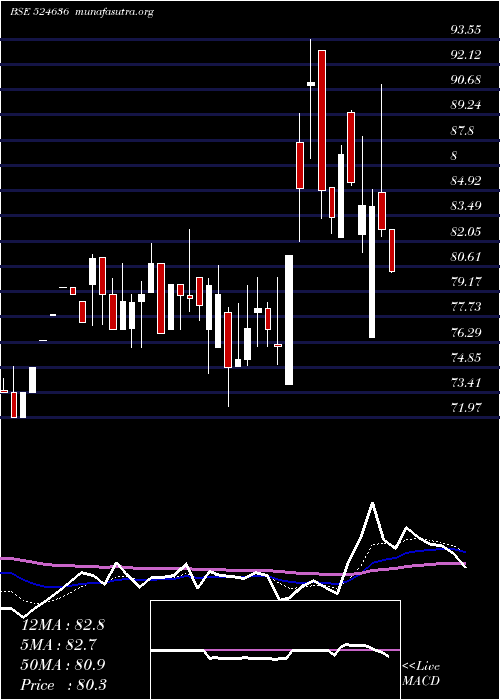Image resolution: width=500 pixels, height=700 pixels.
Task: Click the Live MACD label
Action: (421, 674)
